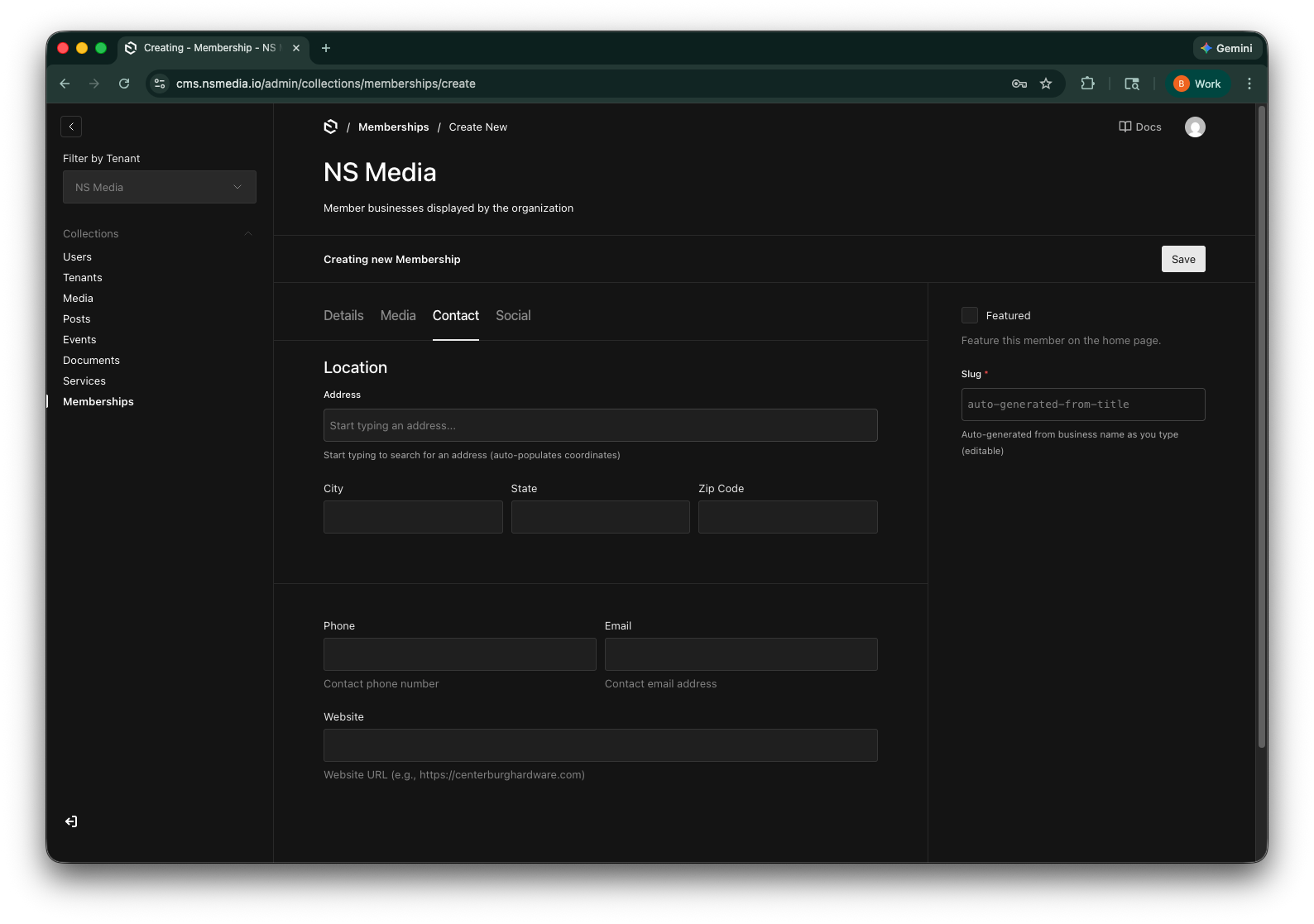Go back with the browser back arrow
The width and height of the screenshot is (1314, 924).
point(65,84)
